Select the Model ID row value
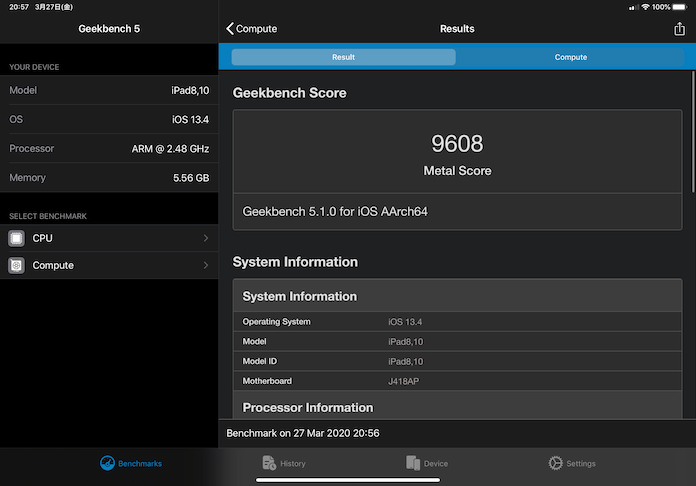The image size is (696, 486). 405,361
